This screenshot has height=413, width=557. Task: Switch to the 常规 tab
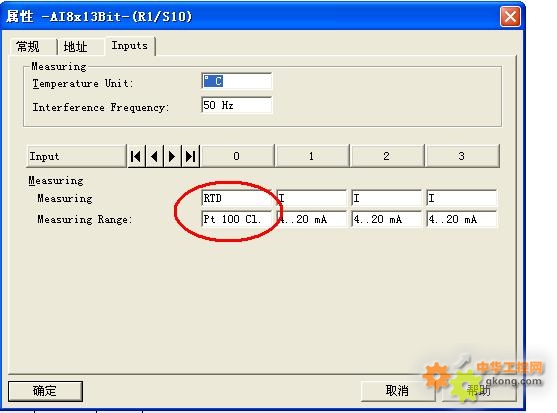tap(28, 47)
